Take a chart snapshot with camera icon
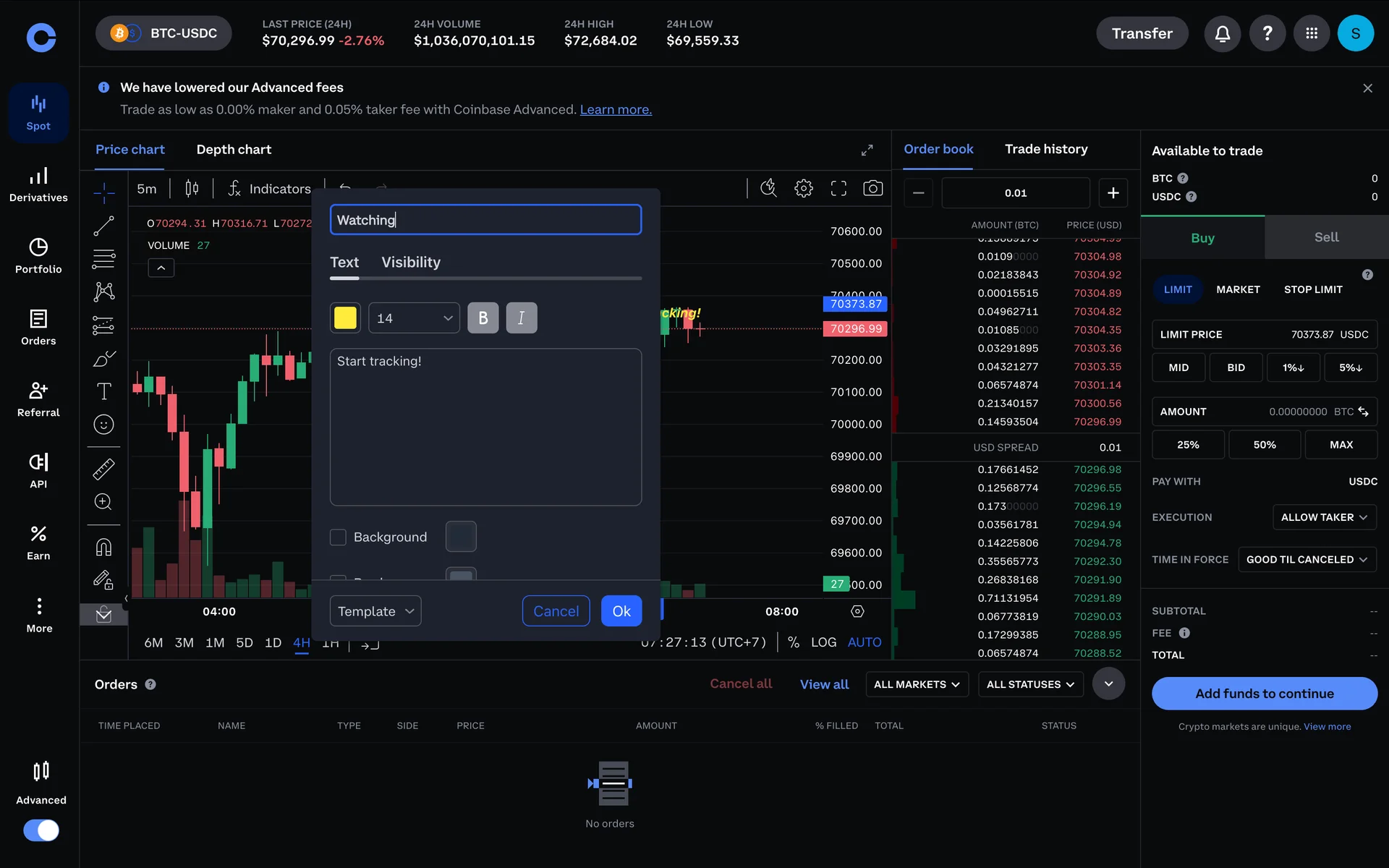Image resolution: width=1389 pixels, height=868 pixels. pyautogui.click(x=872, y=189)
